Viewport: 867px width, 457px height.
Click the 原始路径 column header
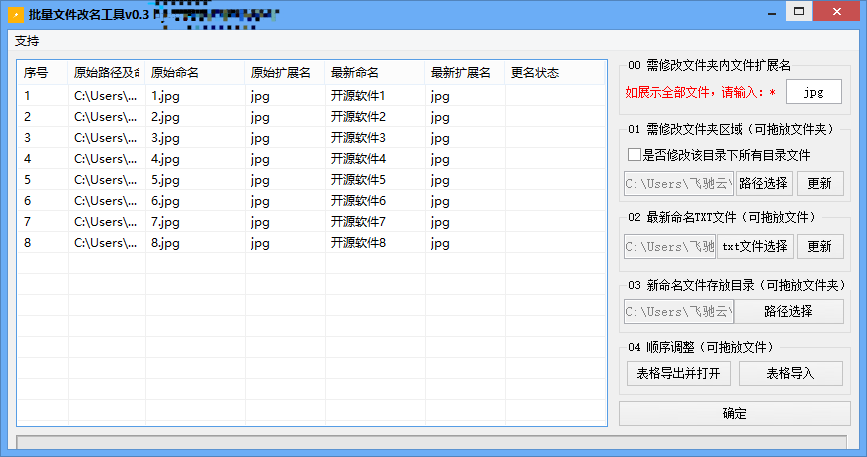coord(106,73)
